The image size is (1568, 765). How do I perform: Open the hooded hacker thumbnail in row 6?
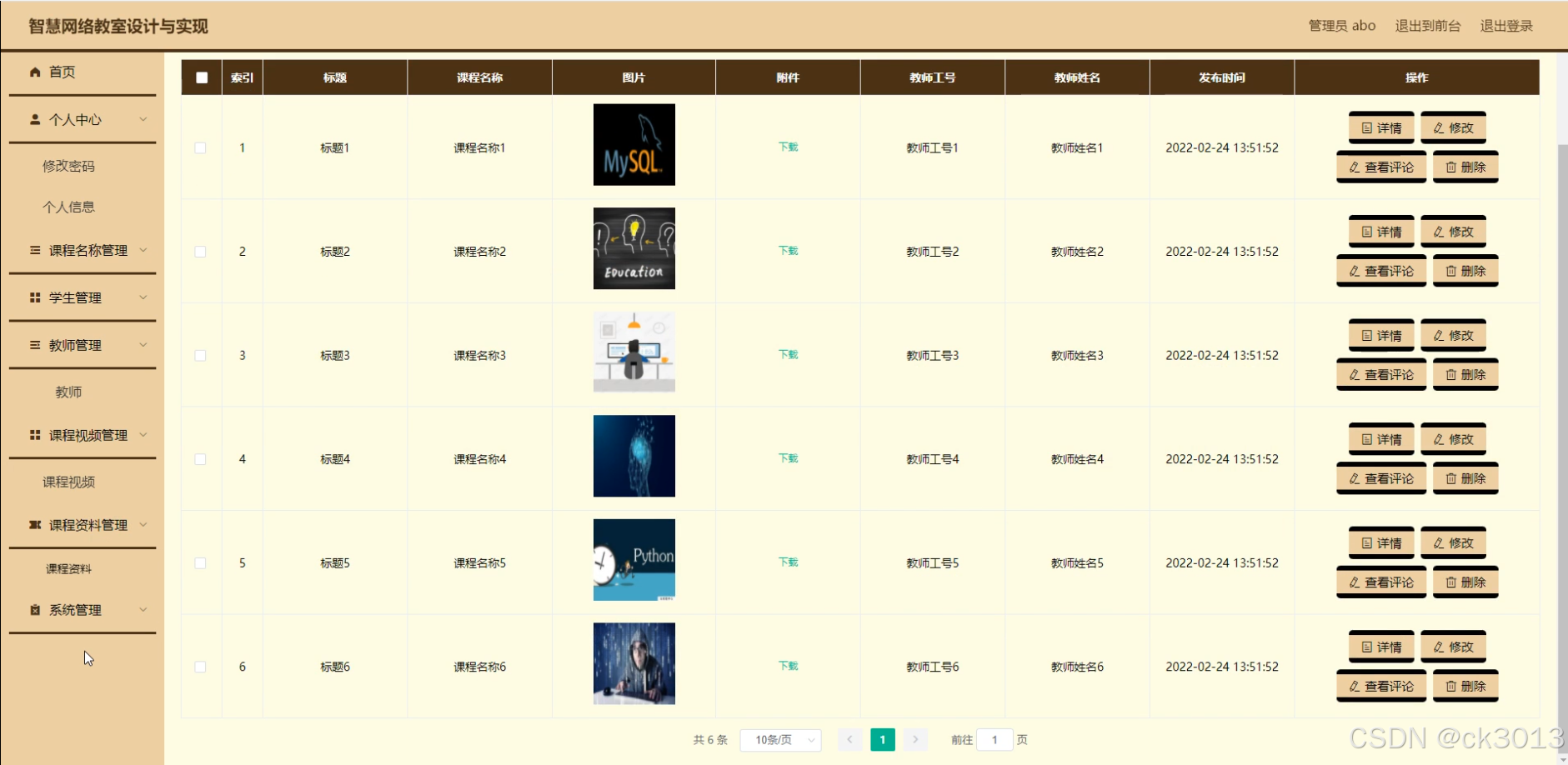tap(634, 664)
